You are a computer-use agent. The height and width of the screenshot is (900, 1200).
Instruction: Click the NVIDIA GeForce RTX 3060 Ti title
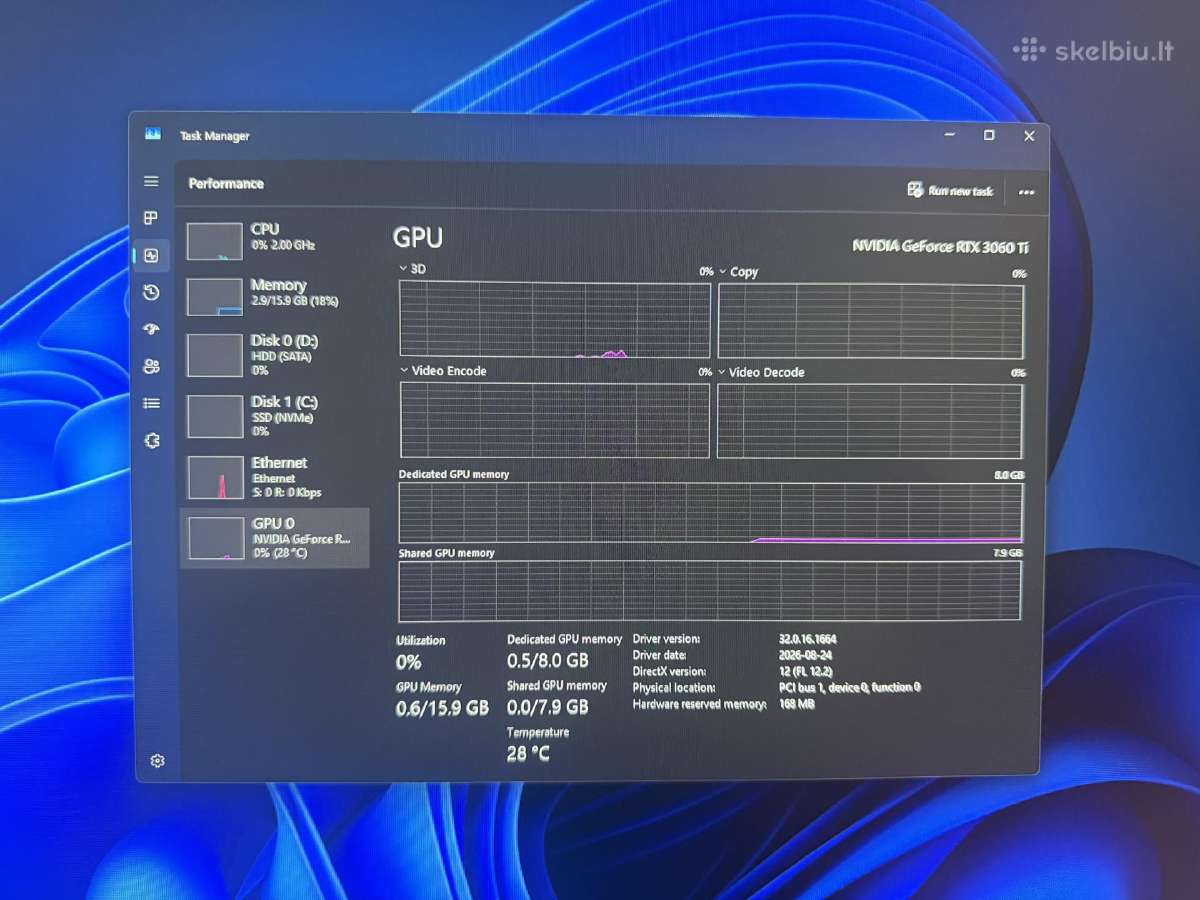click(x=940, y=246)
